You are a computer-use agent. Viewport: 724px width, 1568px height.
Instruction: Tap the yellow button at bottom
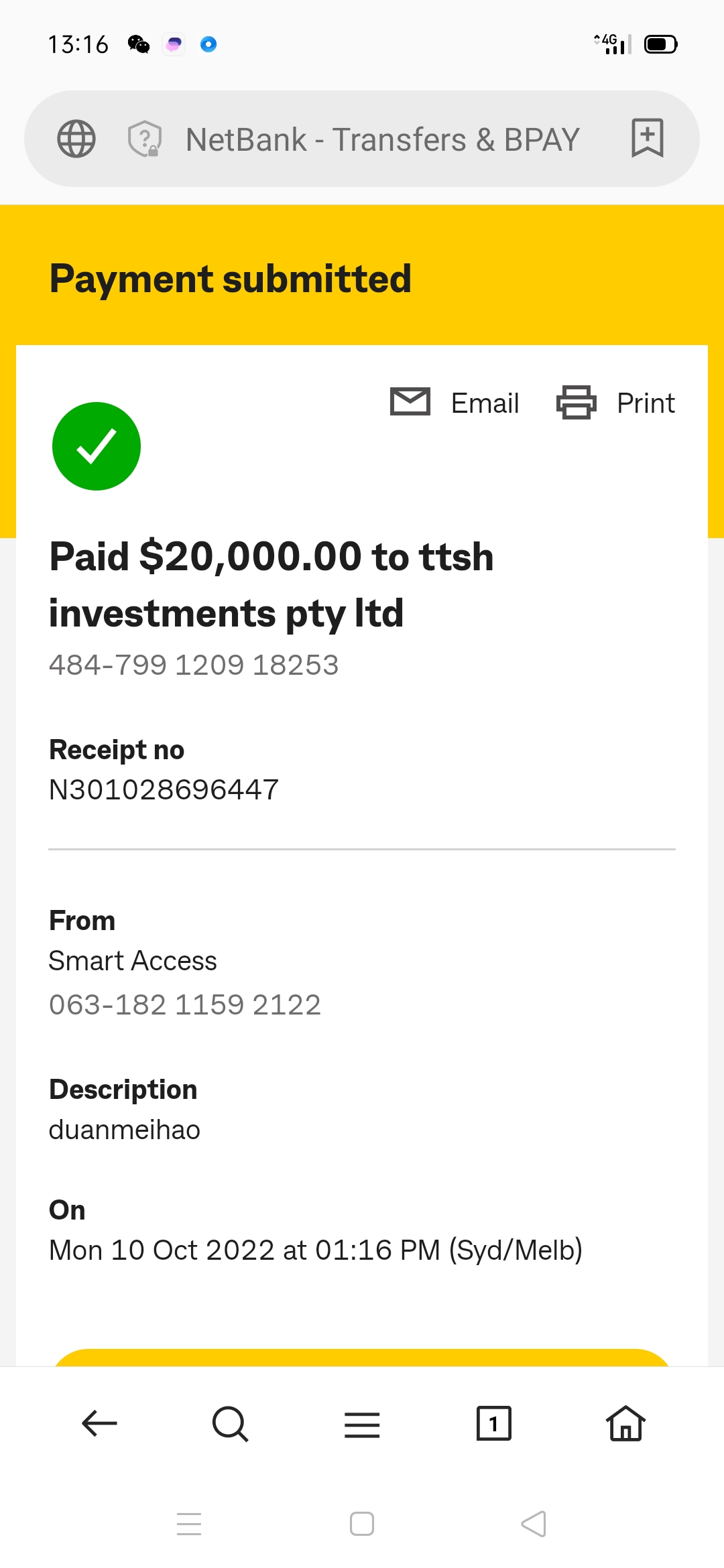point(362,1358)
